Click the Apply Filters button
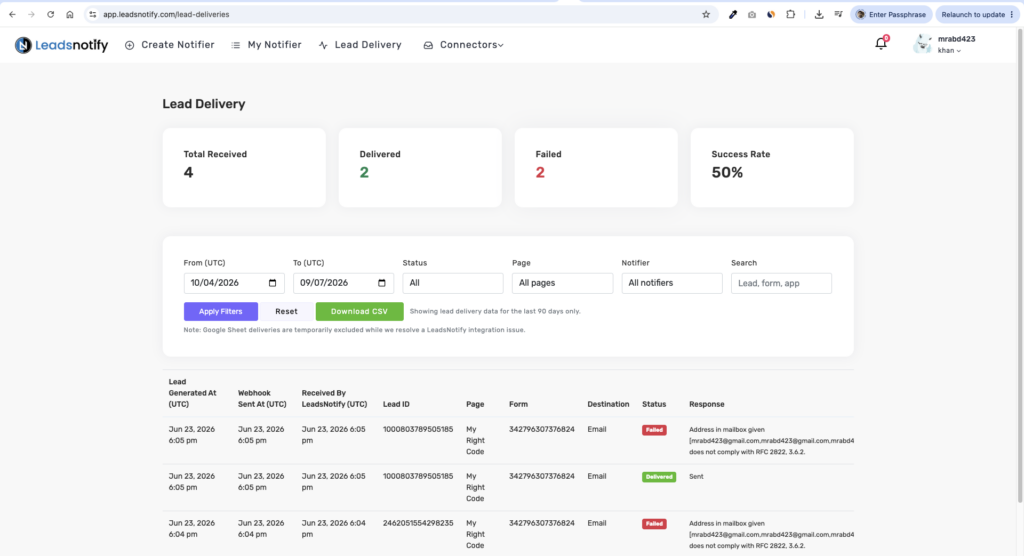Screen dimensions: 1024x556 click(x=221, y=312)
